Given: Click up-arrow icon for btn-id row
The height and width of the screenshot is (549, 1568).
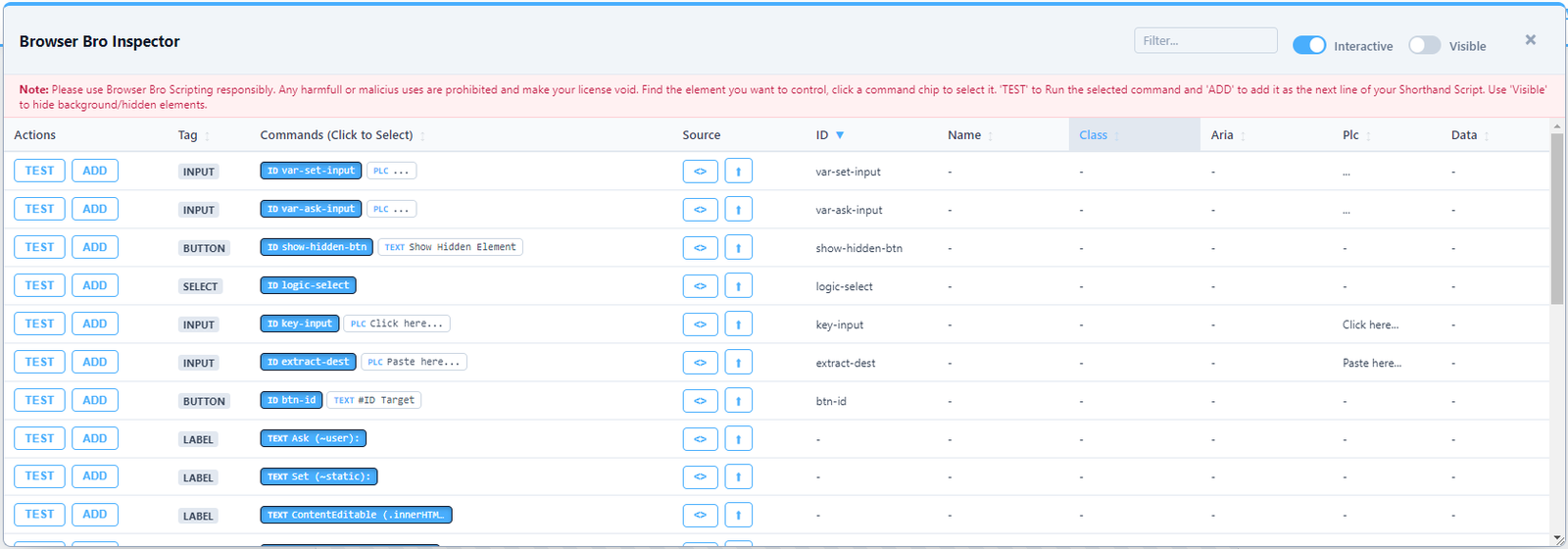Looking at the screenshot, I should 738,401.
